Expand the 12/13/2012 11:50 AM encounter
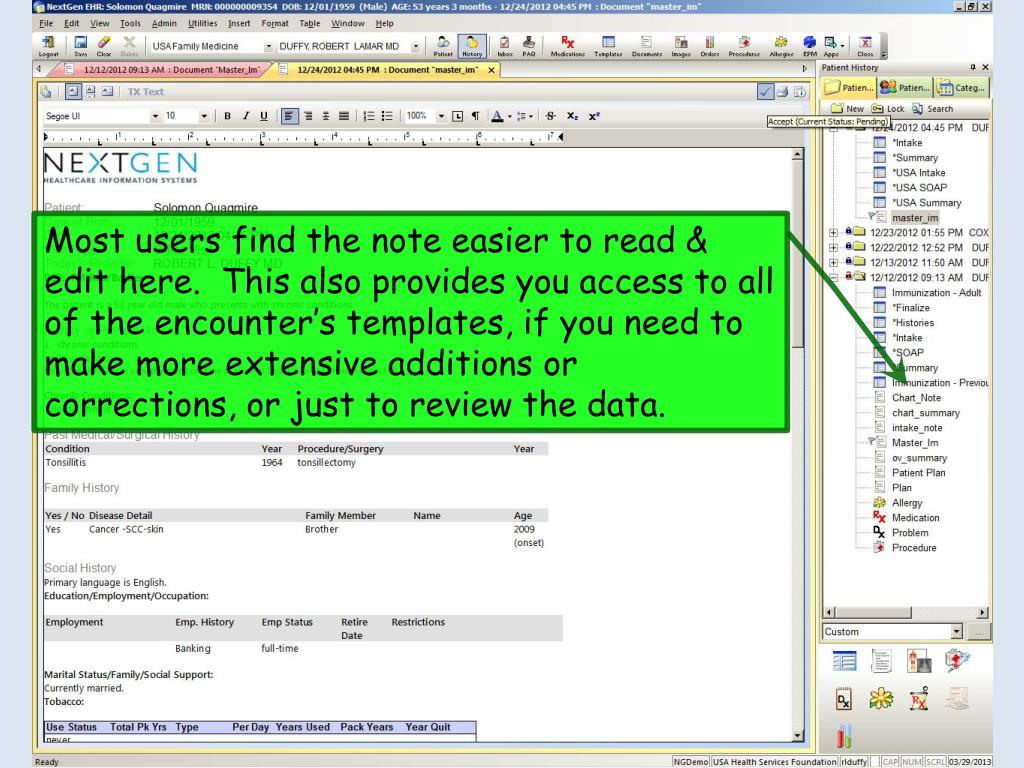1024x768 pixels. pyautogui.click(x=833, y=263)
